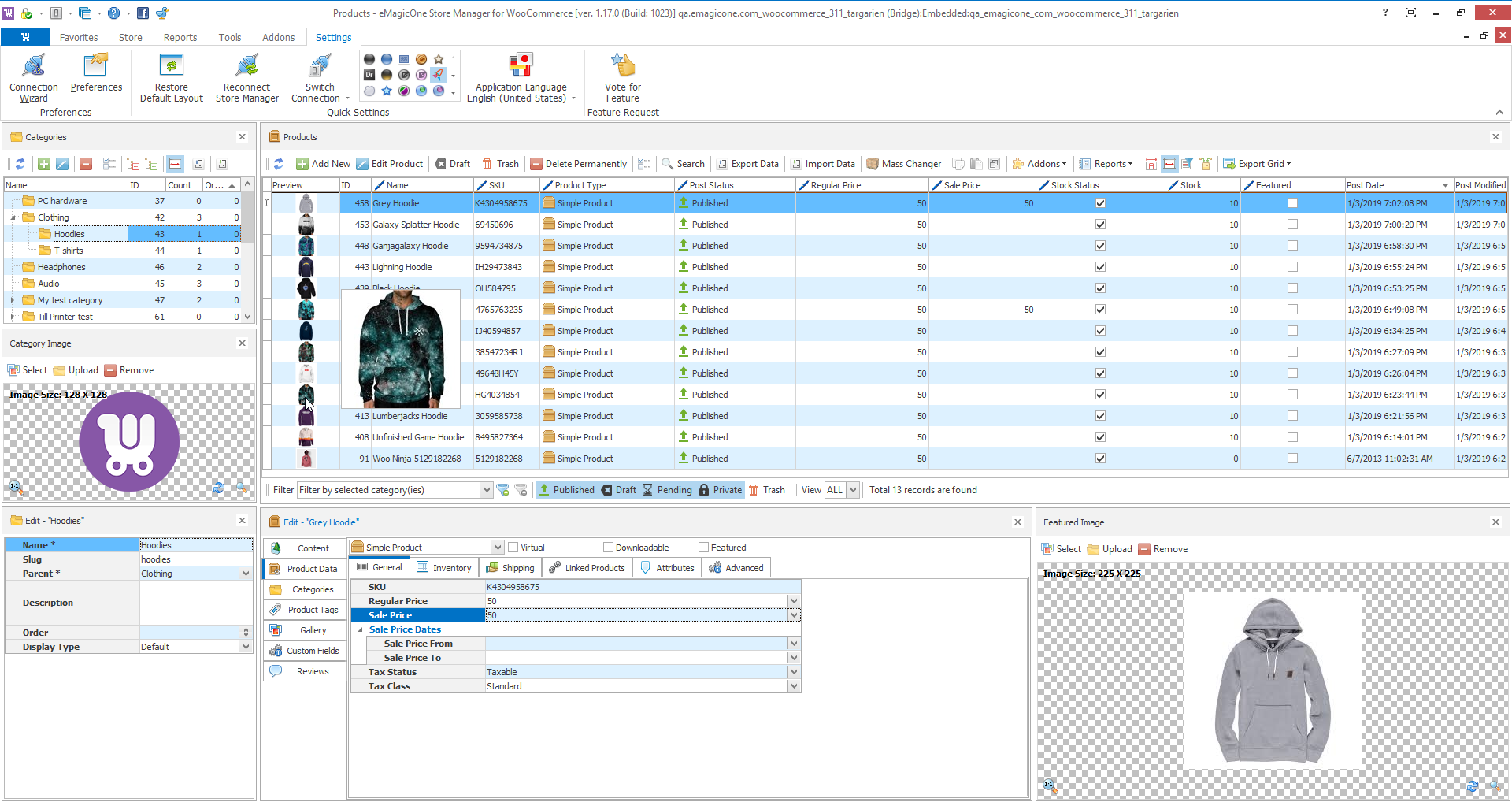Enable the Downloadable option for Grey Hoodie

[x=609, y=547]
